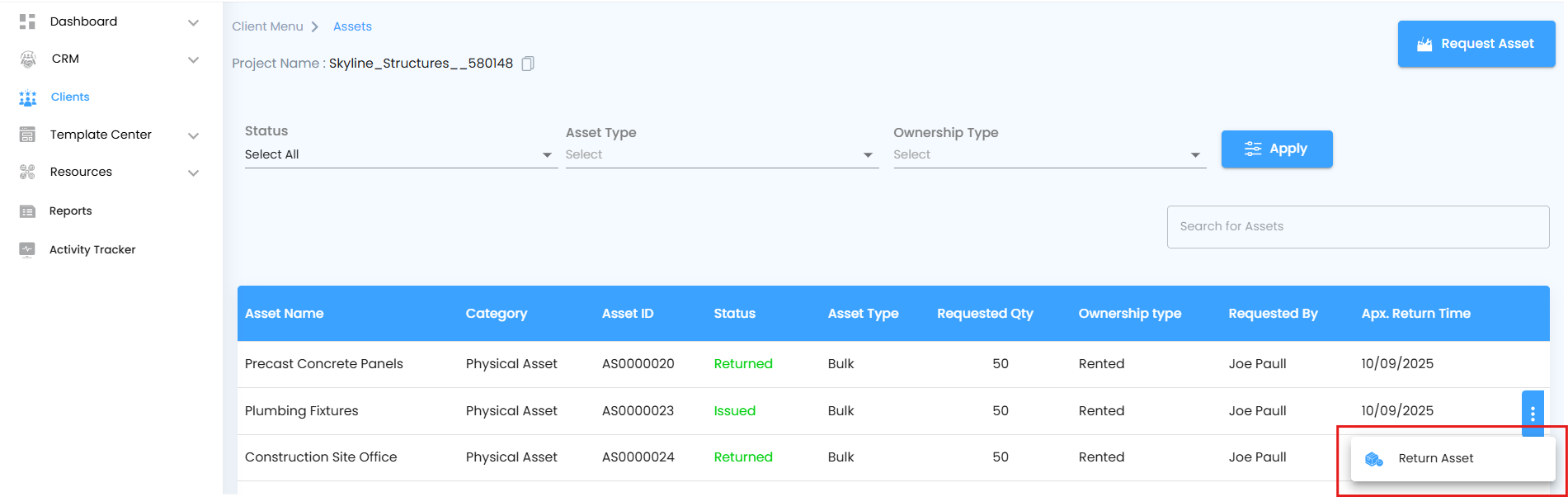Click the Resources sidebar icon
This screenshot has width=1568, height=497.
tap(27, 172)
